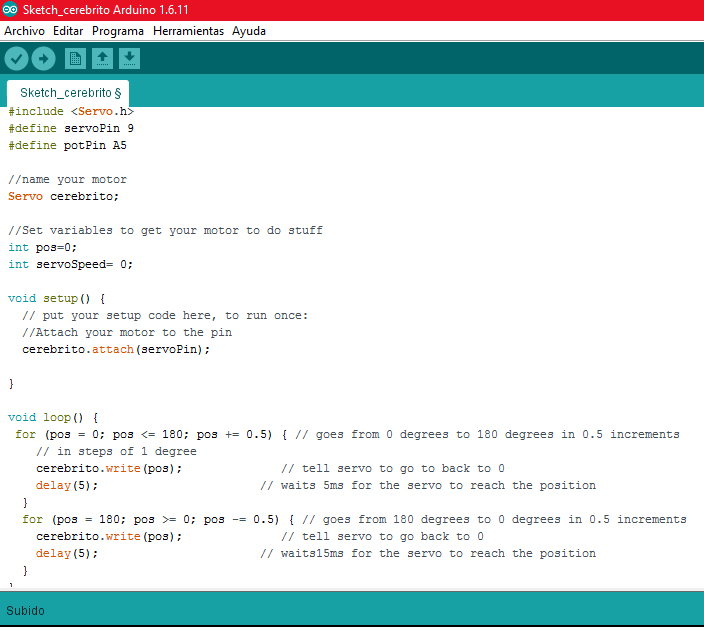Click the '#define servoPin 9' line

pyautogui.click(x=71, y=128)
